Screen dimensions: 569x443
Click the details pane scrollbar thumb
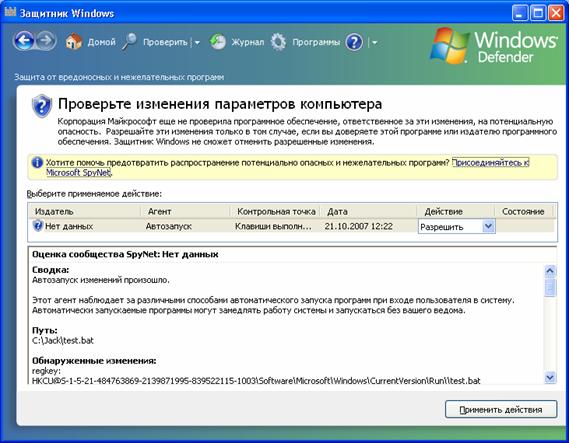(x=550, y=287)
